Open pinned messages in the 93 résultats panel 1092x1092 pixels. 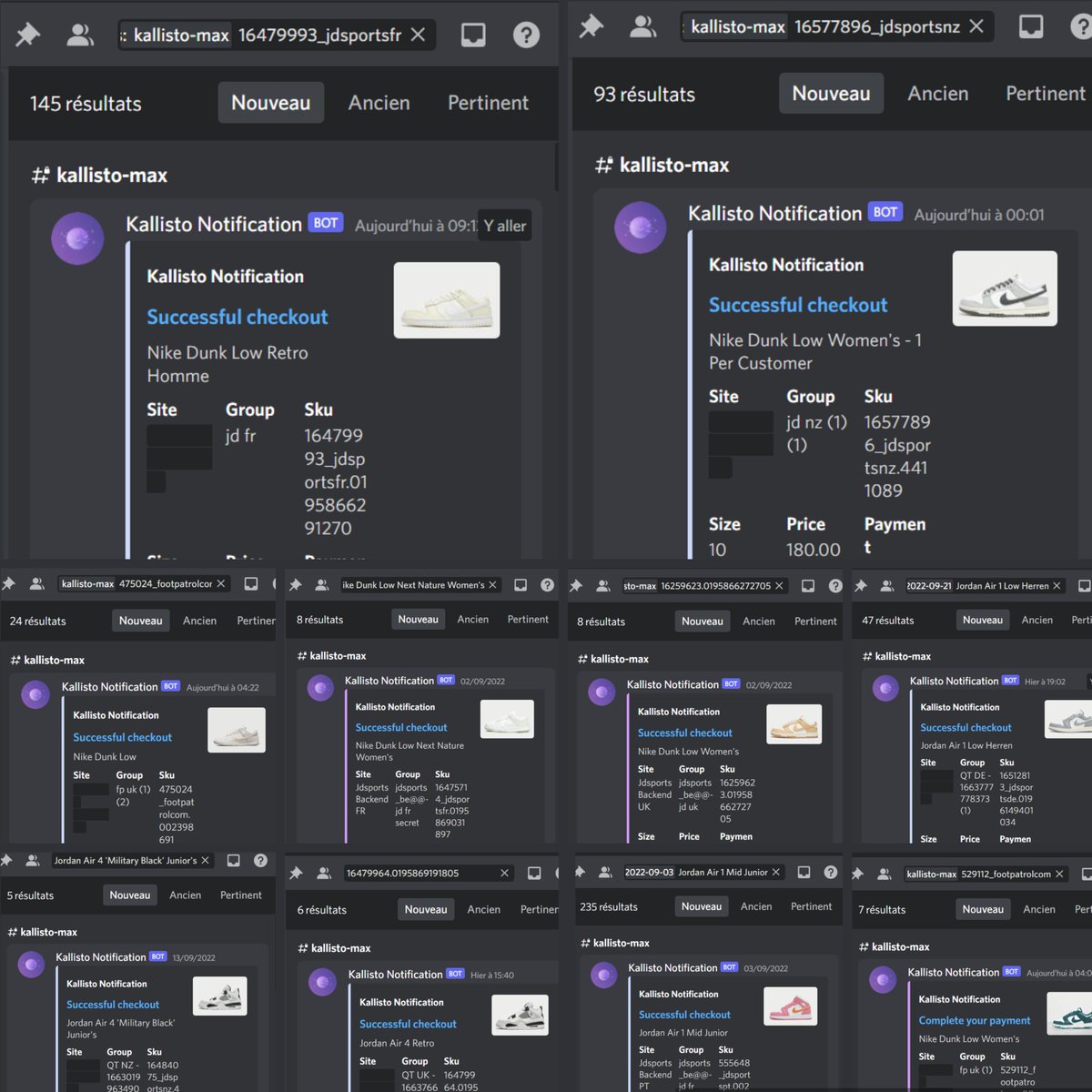[591, 26]
